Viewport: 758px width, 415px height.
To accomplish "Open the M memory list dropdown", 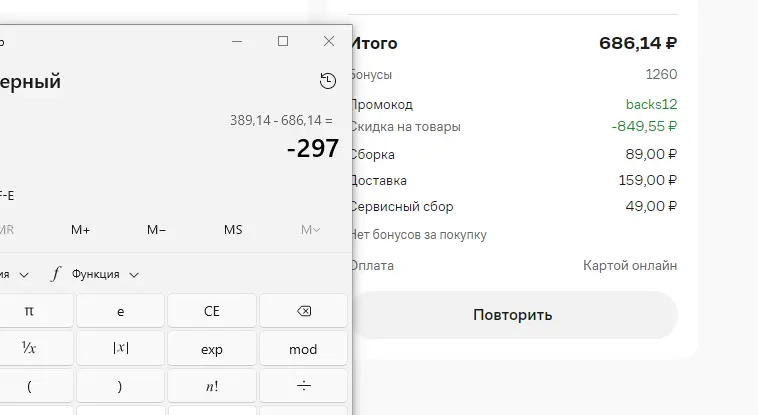I will [310, 230].
